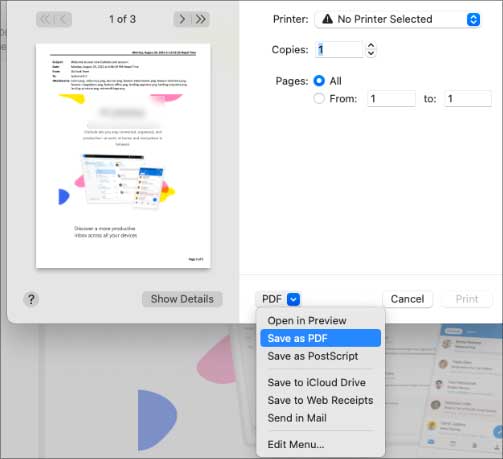This screenshot has width=503, height=459.
Task: Choose Open in Preview from the PDF menu
Action: (x=320, y=321)
